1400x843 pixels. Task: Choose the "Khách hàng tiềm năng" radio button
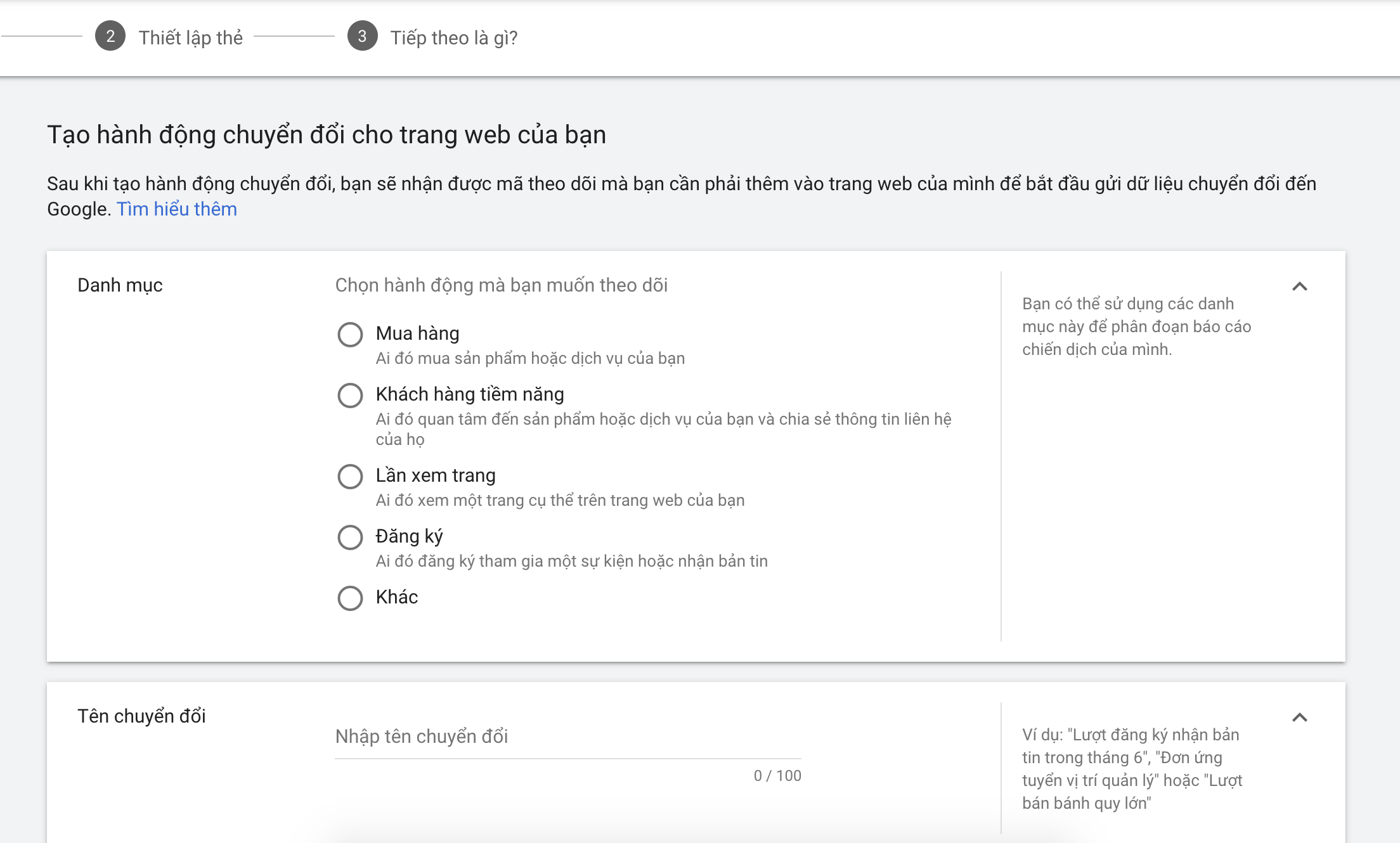coord(350,395)
